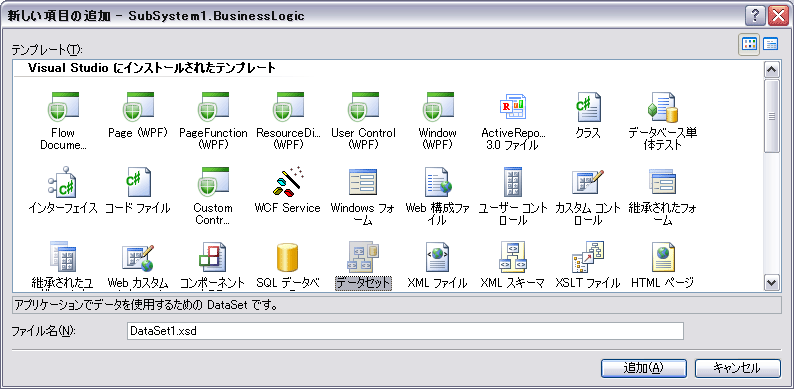Switch to large icons view
The width and height of the screenshot is (794, 389).
pos(748,45)
